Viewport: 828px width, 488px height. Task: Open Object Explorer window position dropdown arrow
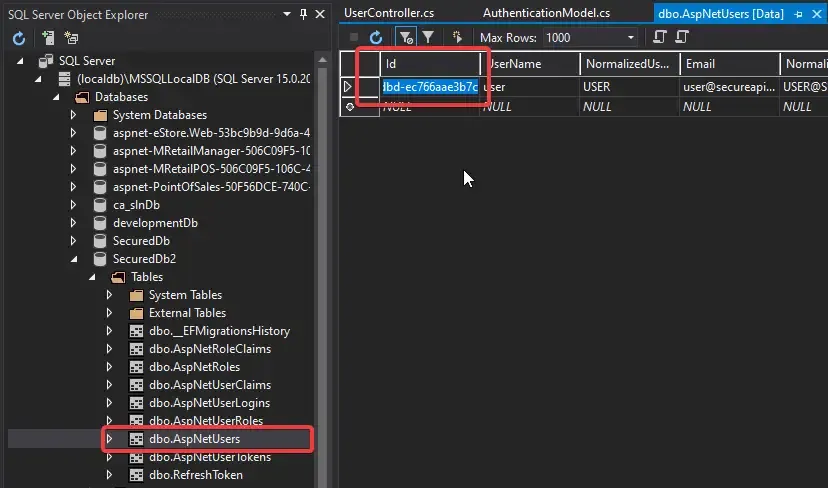(287, 14)
